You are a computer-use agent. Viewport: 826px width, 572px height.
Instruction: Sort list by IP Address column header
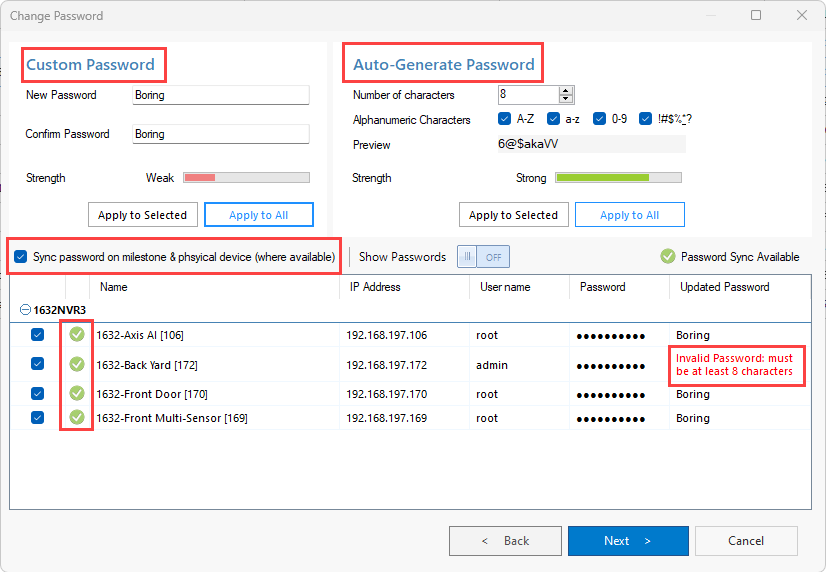375,287
